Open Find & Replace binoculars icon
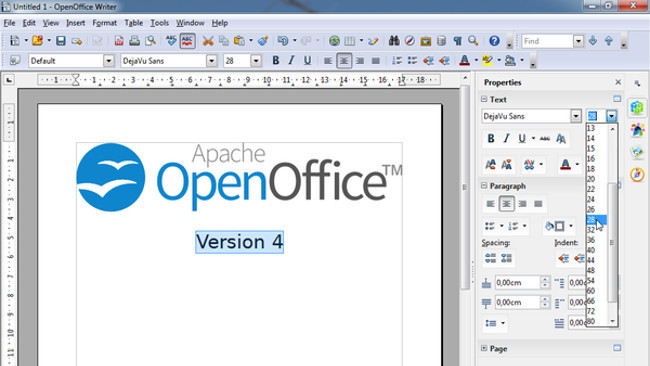 point(394,41)
